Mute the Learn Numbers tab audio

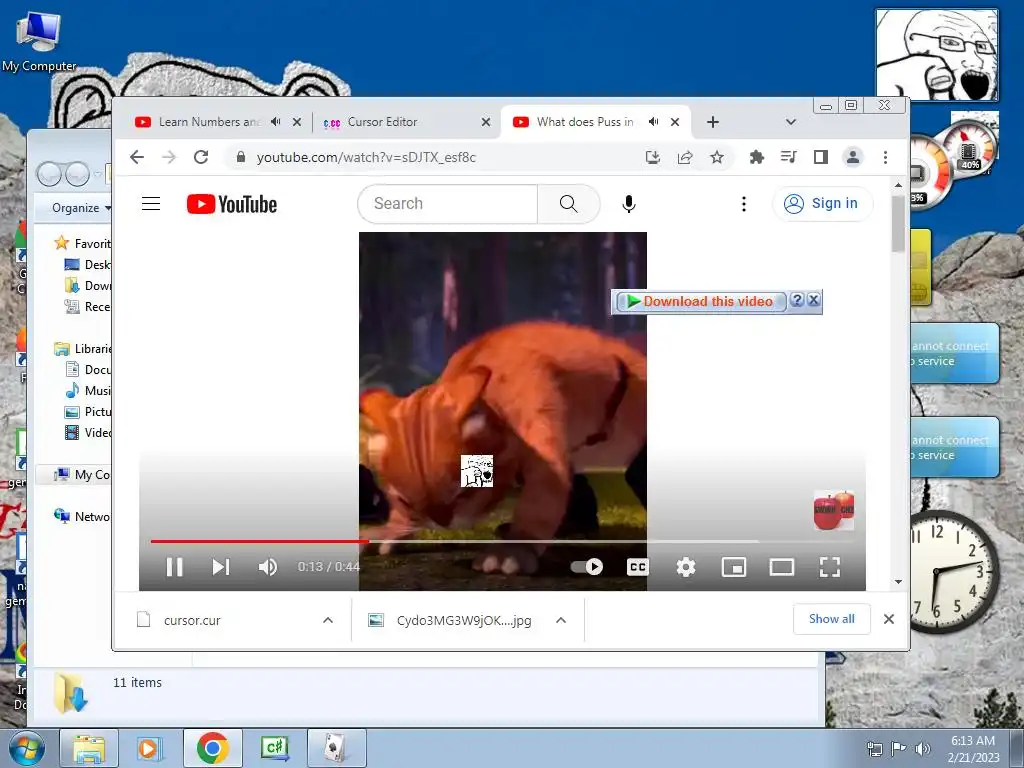[x=276, y=122]
